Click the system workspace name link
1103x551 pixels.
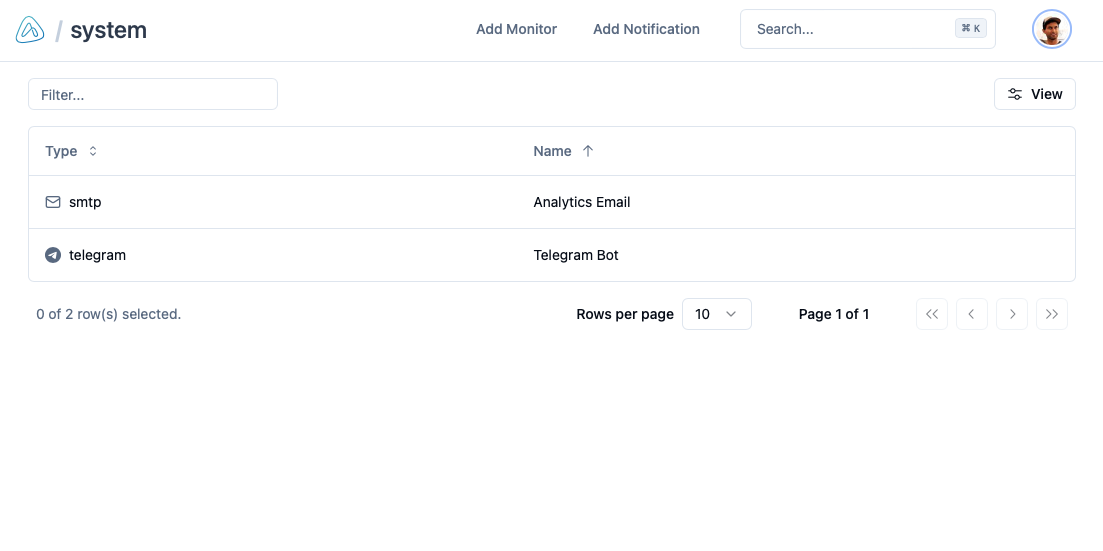pyautogui.click(x=108, y=30)
